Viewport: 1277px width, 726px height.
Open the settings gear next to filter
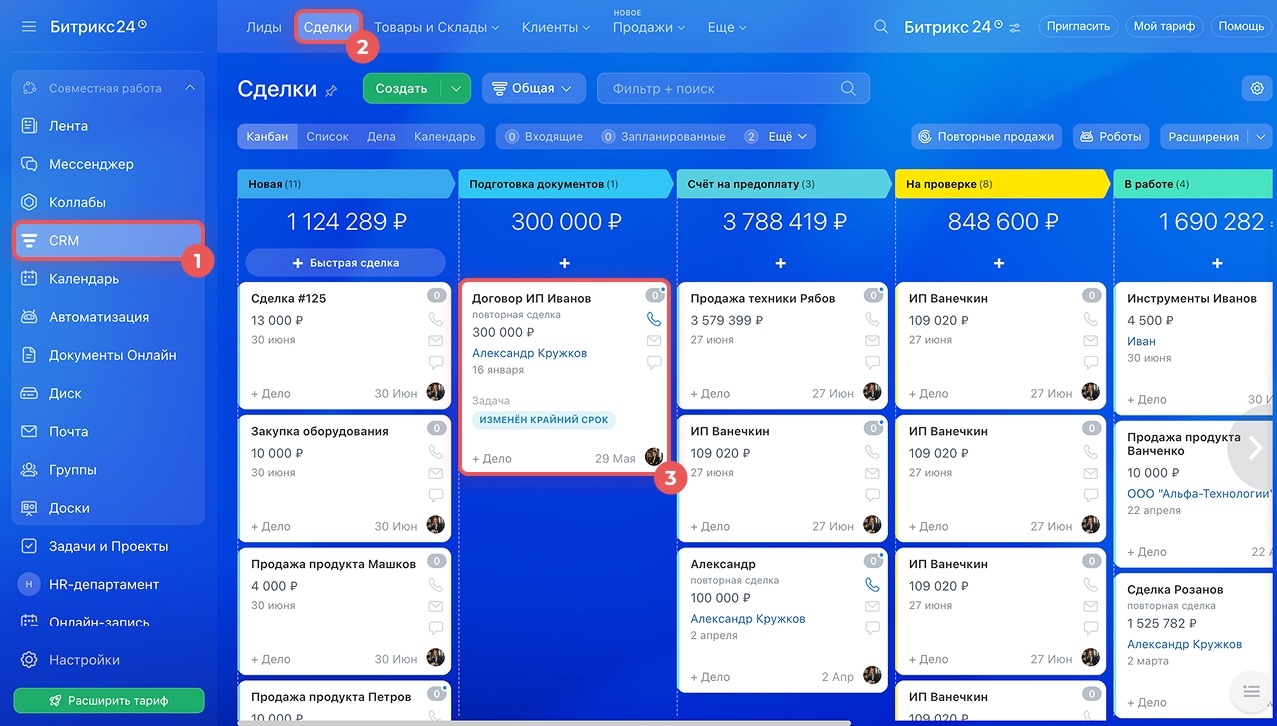(1256, 88)
